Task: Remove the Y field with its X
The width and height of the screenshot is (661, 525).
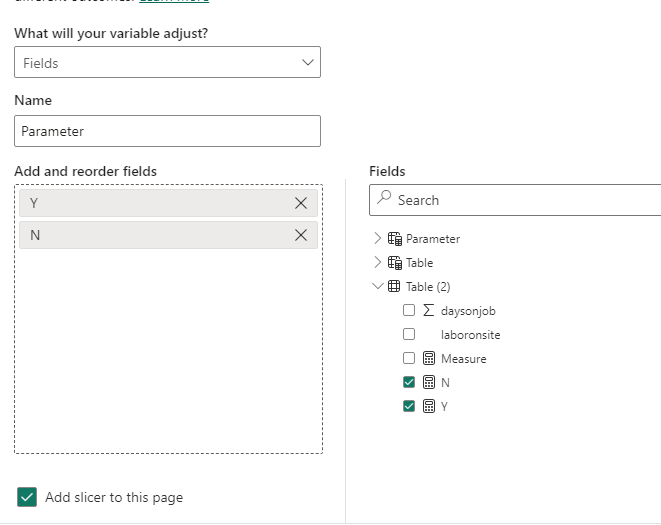Action: [x=301, y=203]
